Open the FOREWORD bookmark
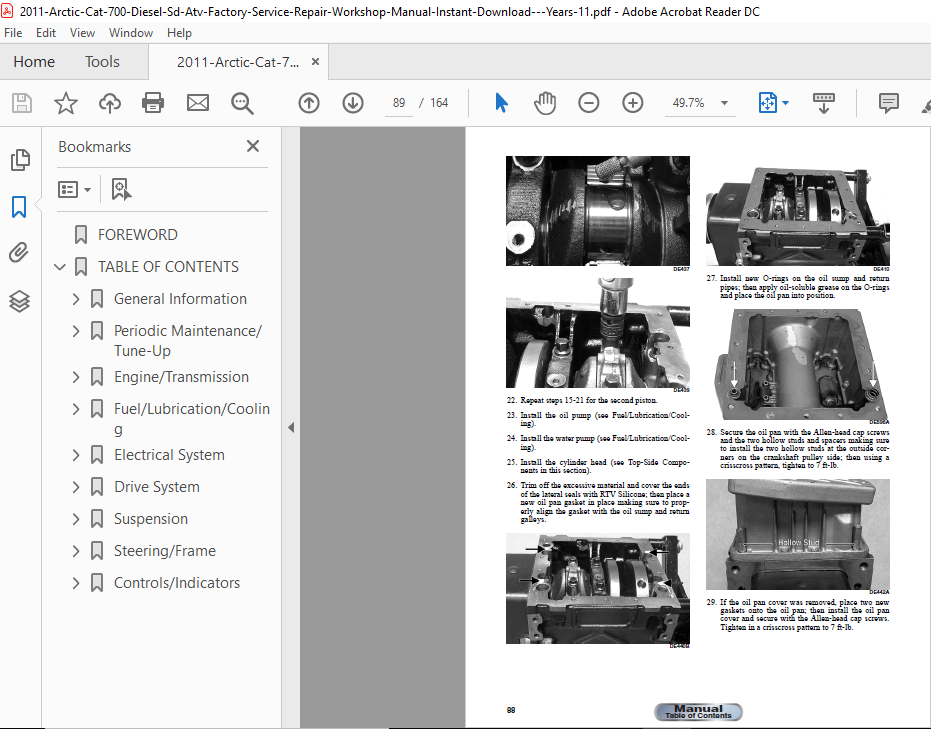 [x=138, y=235]
